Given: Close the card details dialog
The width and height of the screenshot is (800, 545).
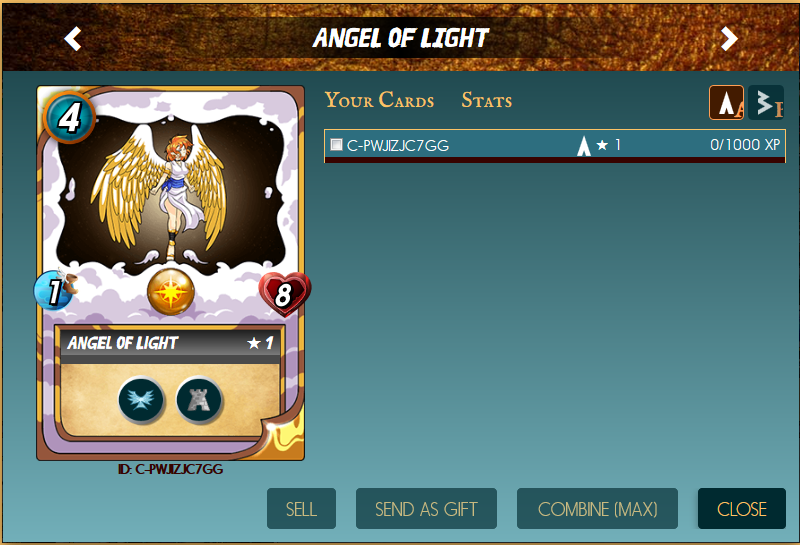Looking at the screenshot, I should (742, 508).
